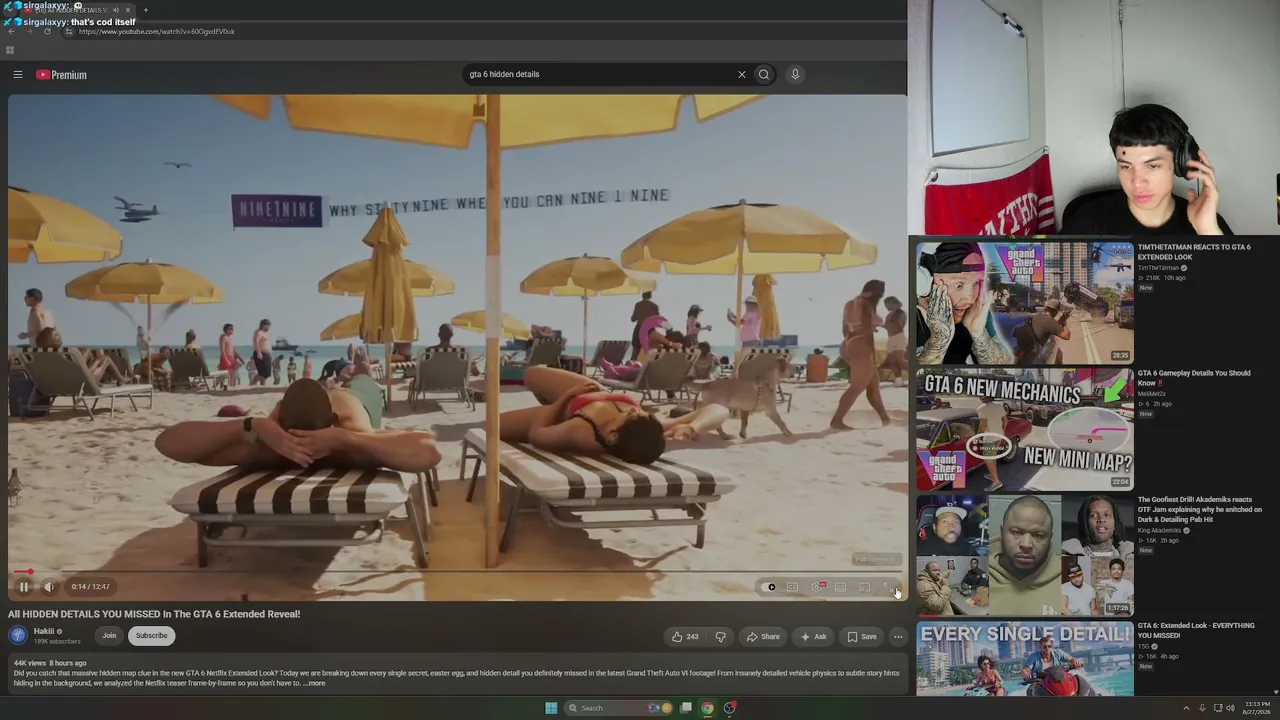Close the YouTube browser tab
The image size is (1280, 720).
[x=128, y=10]
